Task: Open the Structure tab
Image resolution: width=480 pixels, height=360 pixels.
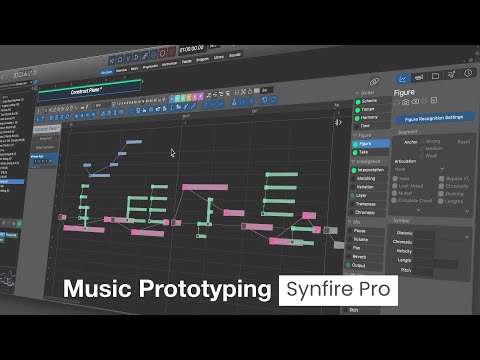Action: coord(107,72)
